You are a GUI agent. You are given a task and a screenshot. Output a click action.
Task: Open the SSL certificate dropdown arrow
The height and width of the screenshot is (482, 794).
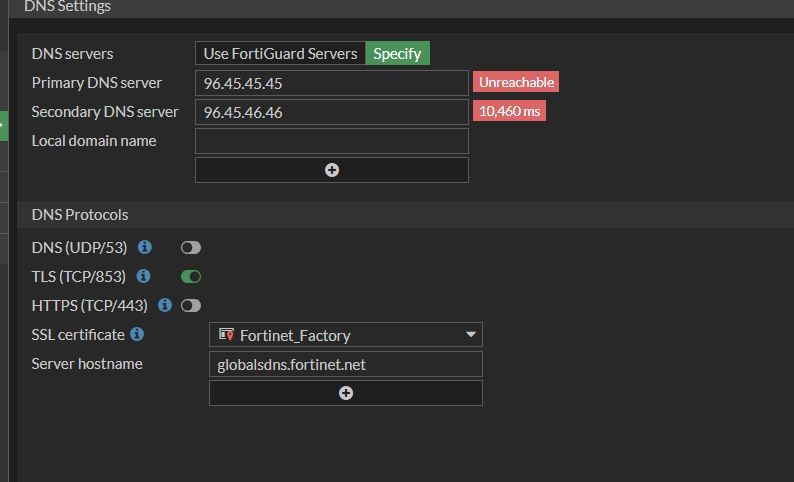coord(471,335)
